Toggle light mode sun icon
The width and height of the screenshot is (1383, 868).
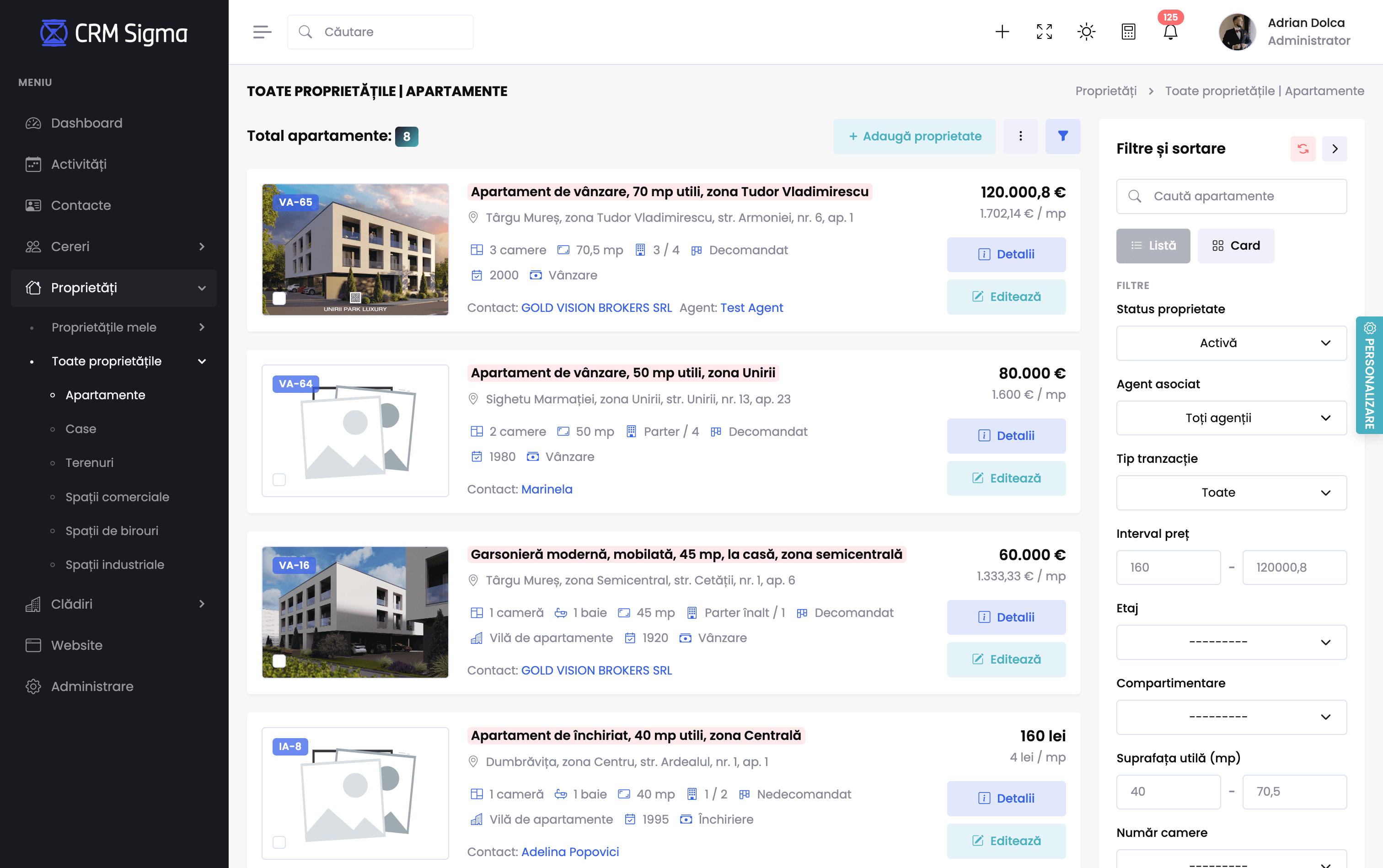click(1086, 32)
